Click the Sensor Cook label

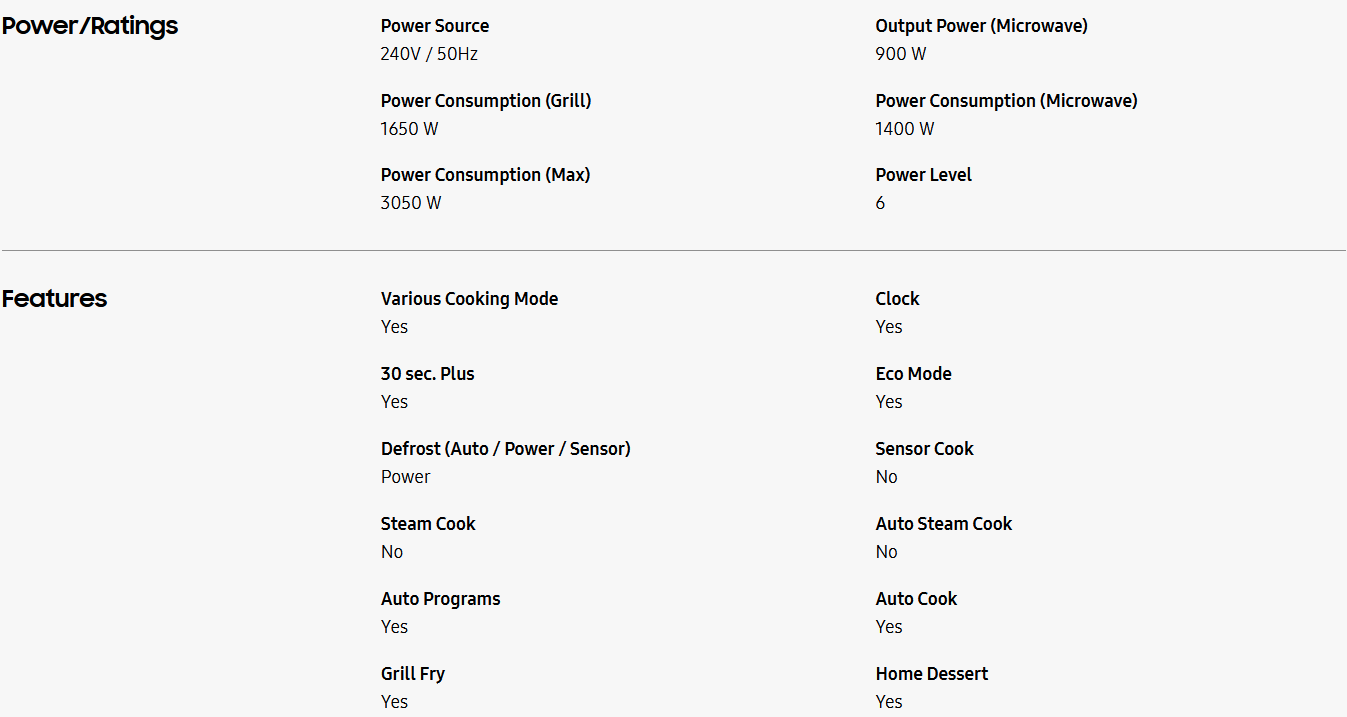[x=924, y=449]
